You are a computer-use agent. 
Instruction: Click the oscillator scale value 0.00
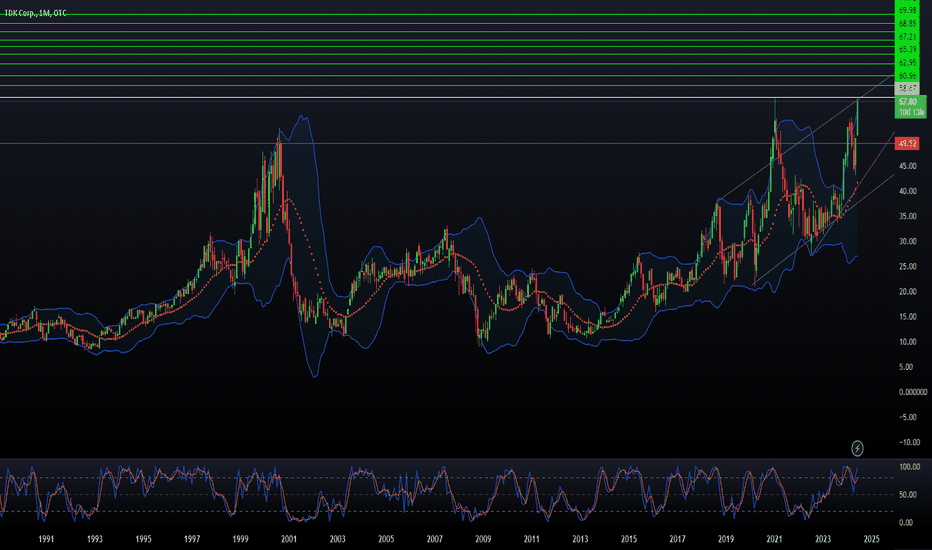coord(906,523)
